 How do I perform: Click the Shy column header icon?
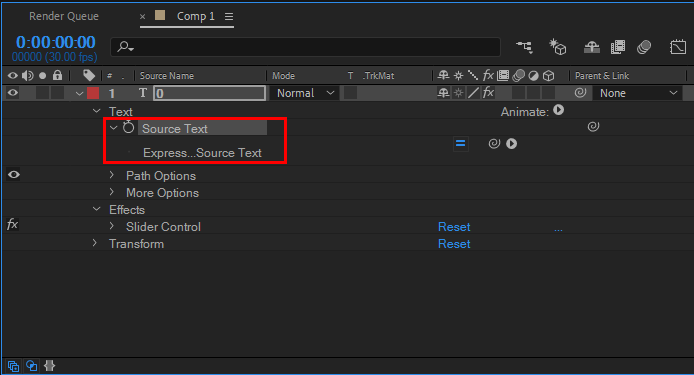tap(443, 76)
